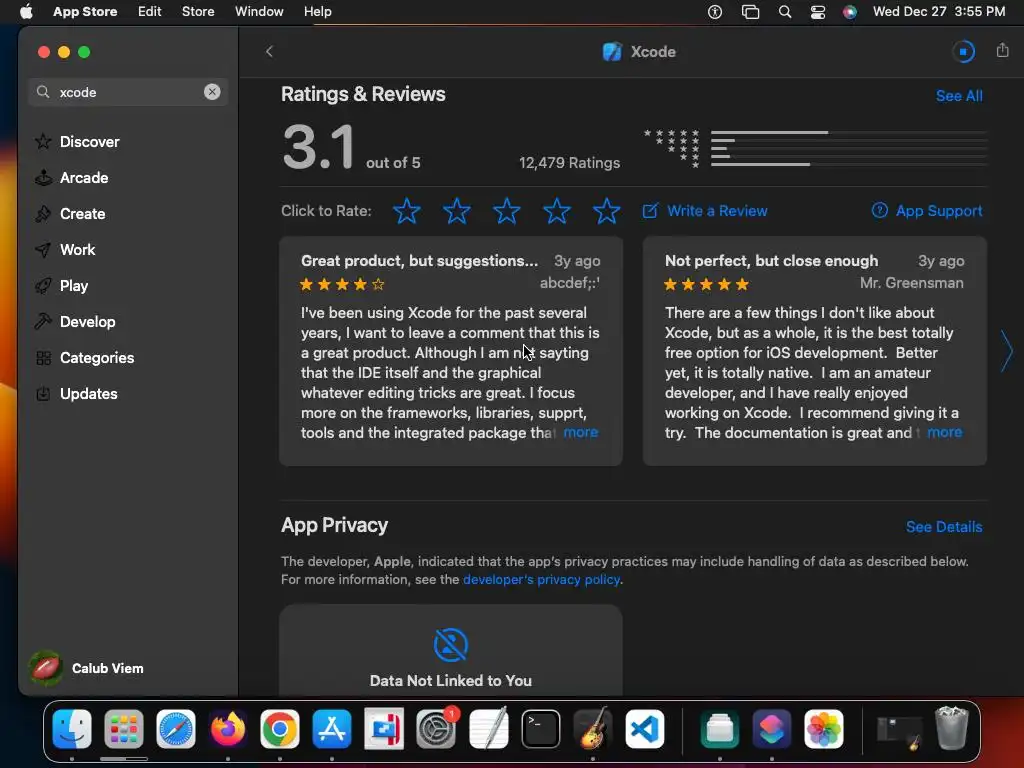Launch Google Chrome from the Dock
The width and height of the screenshot is (1024, 768).
pos(280,729)
